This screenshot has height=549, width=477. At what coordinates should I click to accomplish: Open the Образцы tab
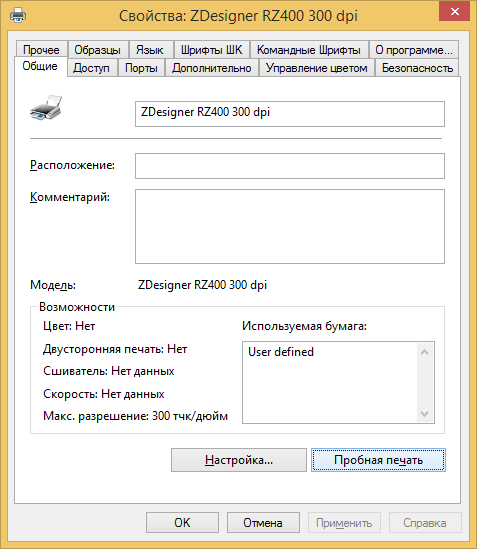pos(97,50)
